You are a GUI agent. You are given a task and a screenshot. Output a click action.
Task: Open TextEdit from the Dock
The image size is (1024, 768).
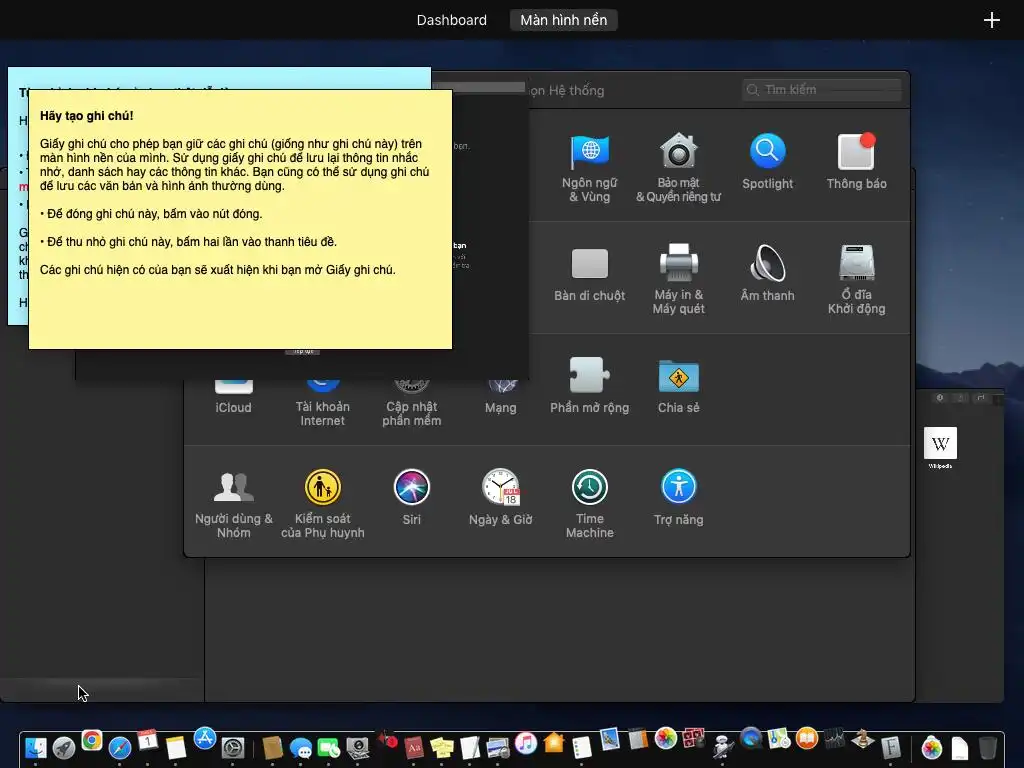pos(470,746)
